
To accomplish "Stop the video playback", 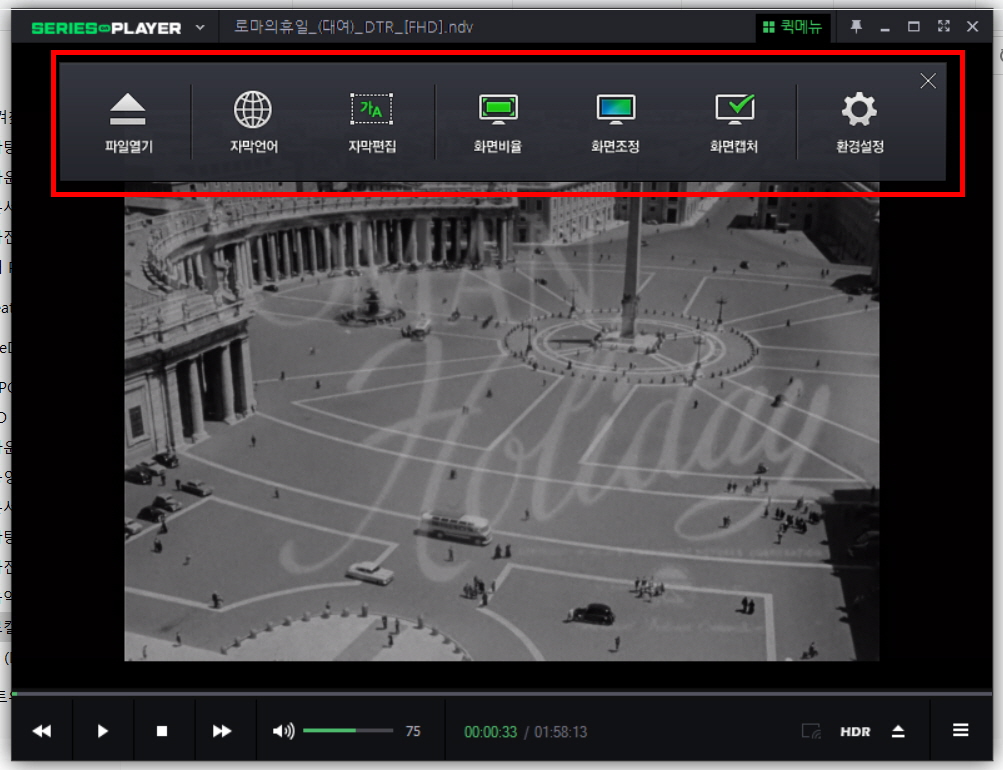I will coord(162,731).
